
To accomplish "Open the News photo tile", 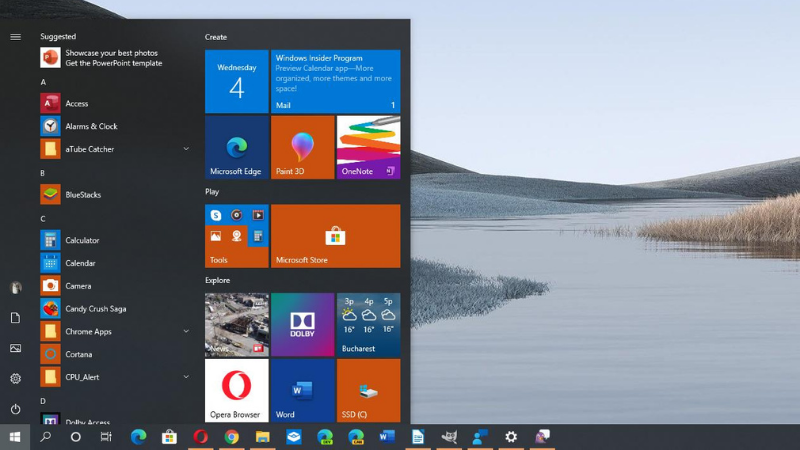I will pyautogui.click(x=237, y=324).
